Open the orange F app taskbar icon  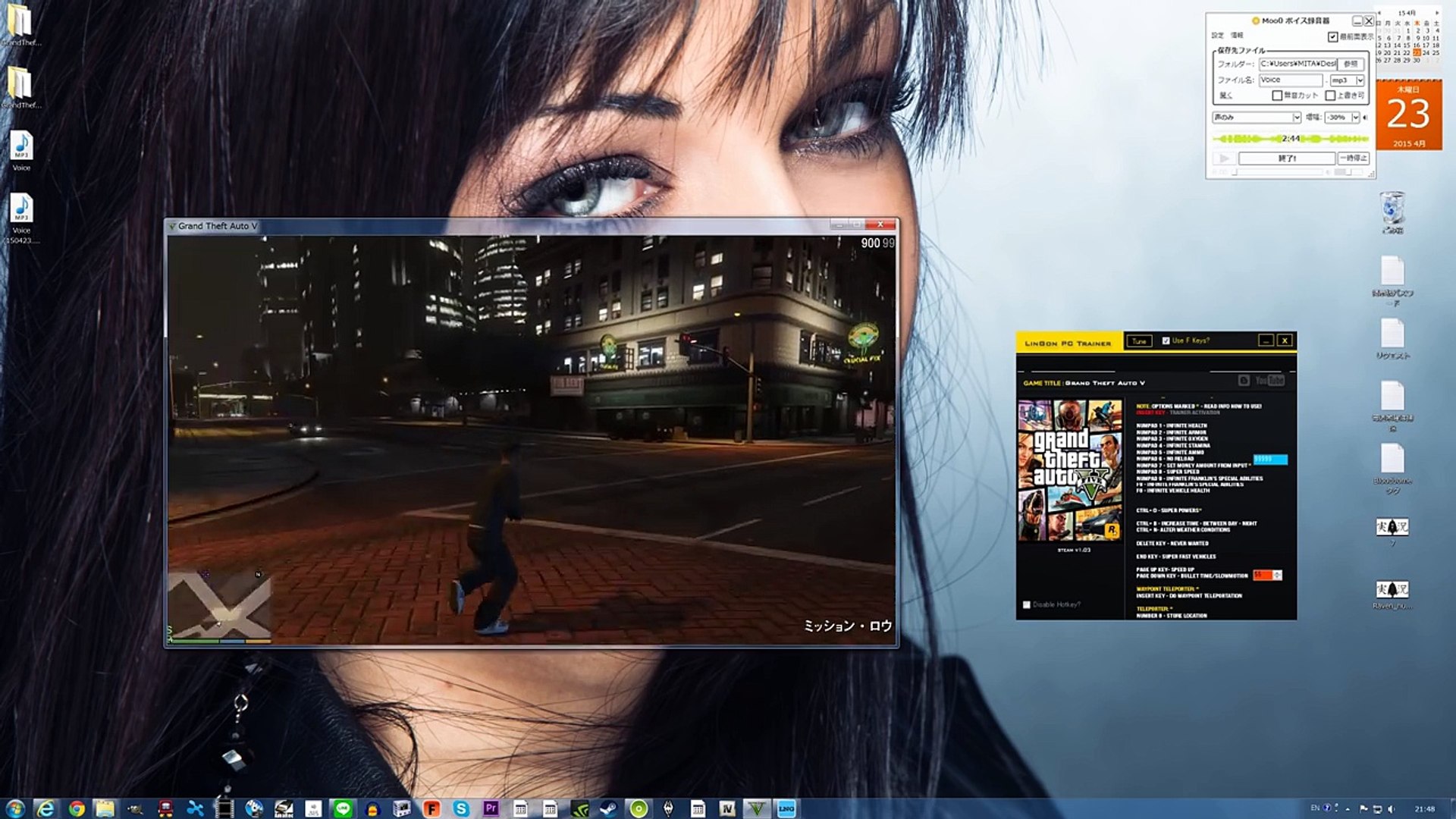pos(431,808)
